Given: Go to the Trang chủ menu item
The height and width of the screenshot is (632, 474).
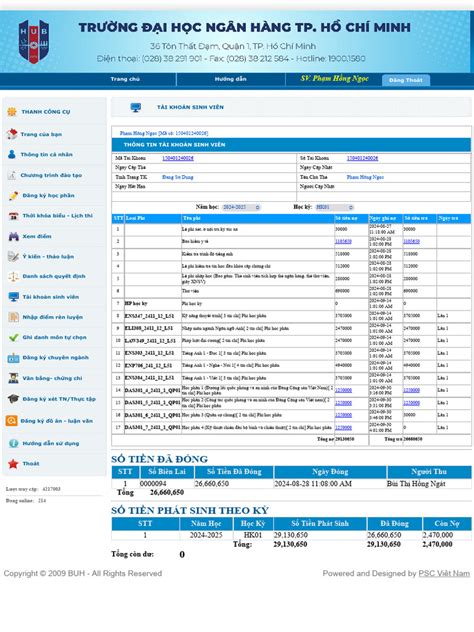Looking at the screenshot, I should tap(125, 79).
